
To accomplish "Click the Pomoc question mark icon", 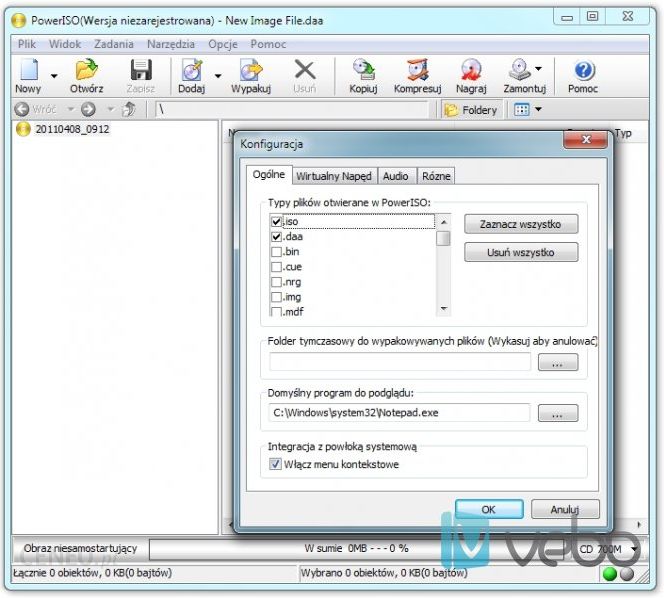I will 584,70.
